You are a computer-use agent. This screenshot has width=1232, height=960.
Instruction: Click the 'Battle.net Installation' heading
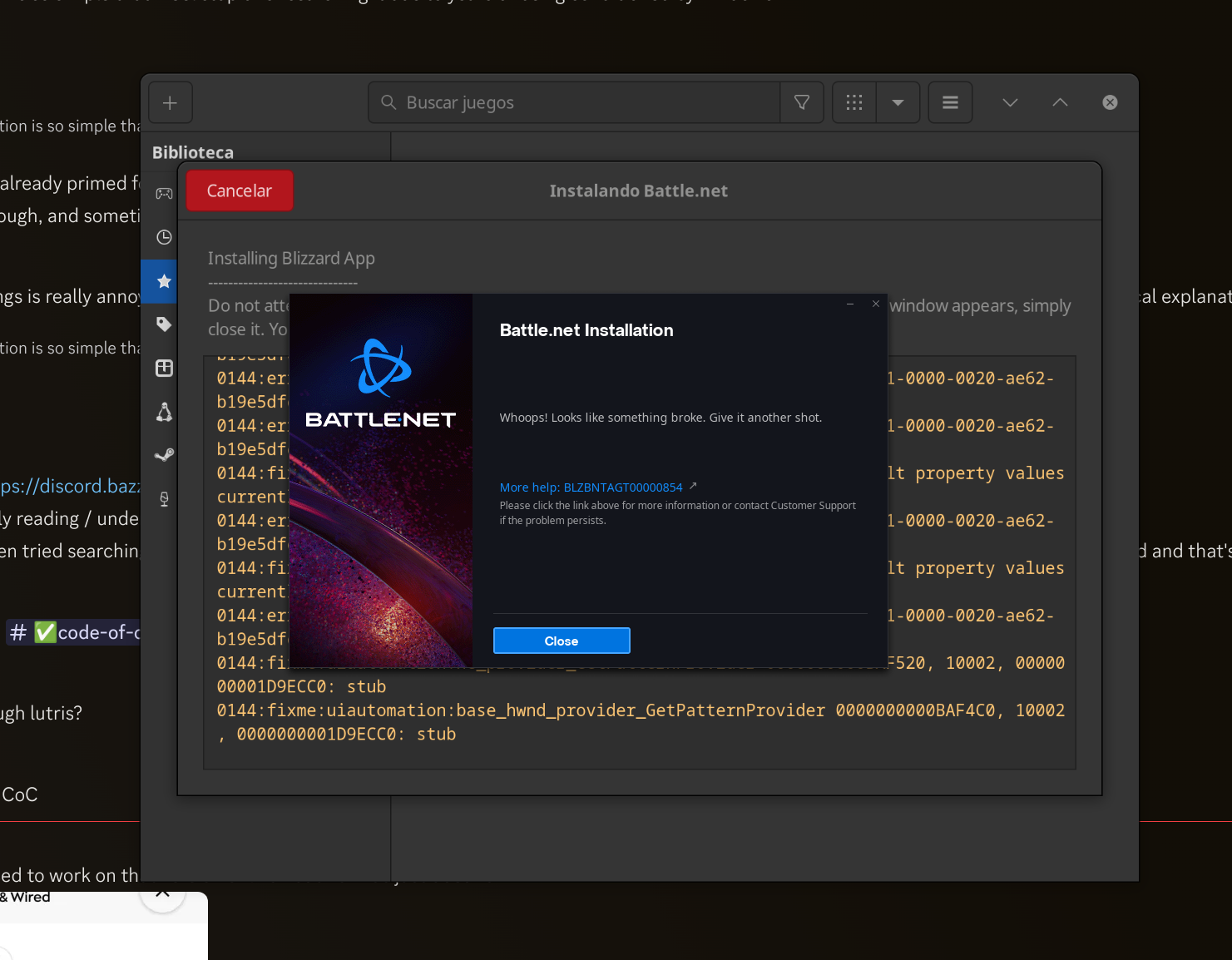tap(586, 330)
